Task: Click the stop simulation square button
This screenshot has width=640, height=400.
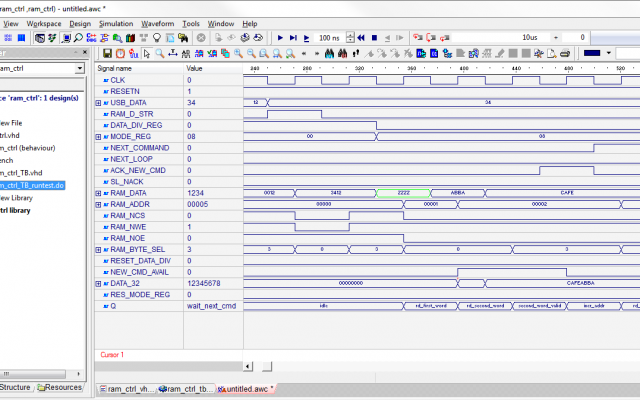Action: 373,37
